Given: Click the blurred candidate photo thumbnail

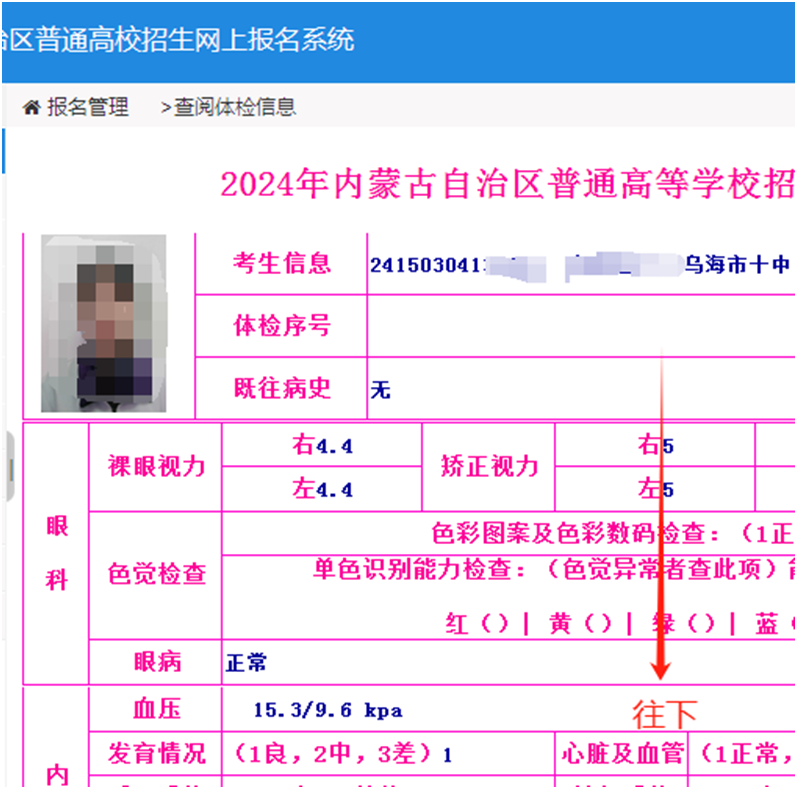Looking at the screenshot, I should point(103,323).
